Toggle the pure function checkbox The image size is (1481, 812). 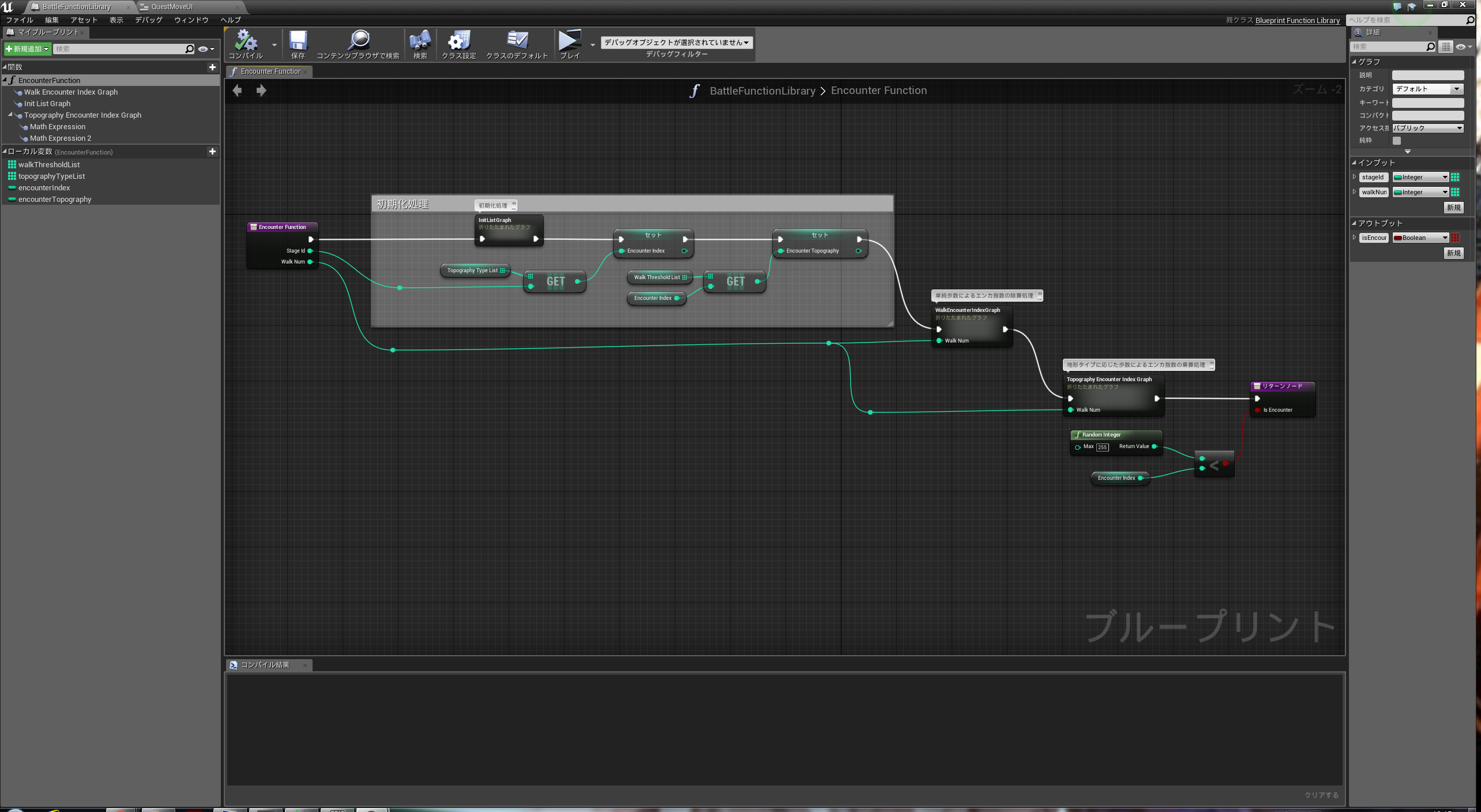pos(1396,141)
